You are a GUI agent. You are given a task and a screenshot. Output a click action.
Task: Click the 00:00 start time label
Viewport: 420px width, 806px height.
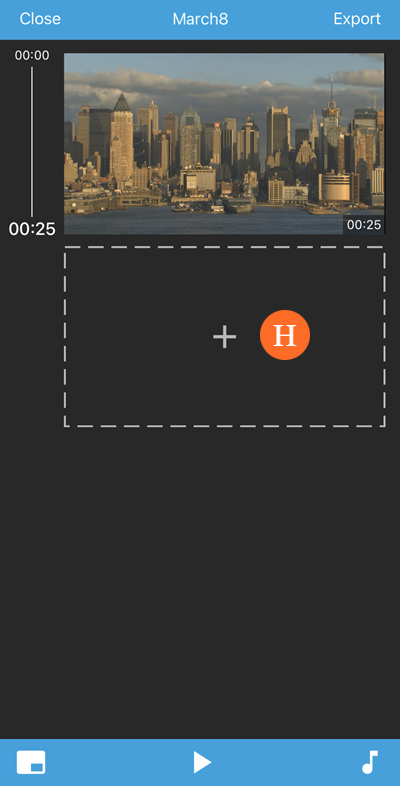32,56
